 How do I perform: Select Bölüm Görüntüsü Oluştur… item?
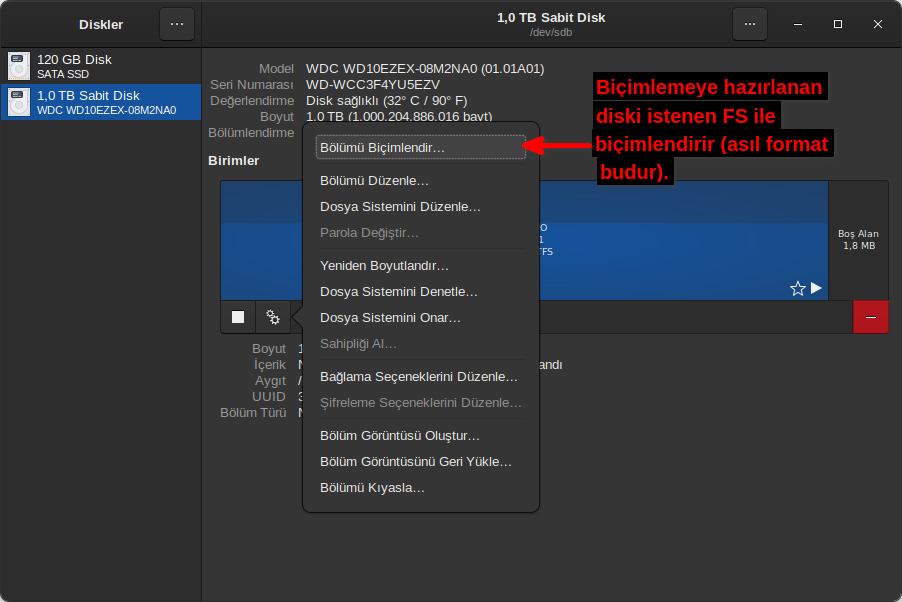[x=400, y=436]
